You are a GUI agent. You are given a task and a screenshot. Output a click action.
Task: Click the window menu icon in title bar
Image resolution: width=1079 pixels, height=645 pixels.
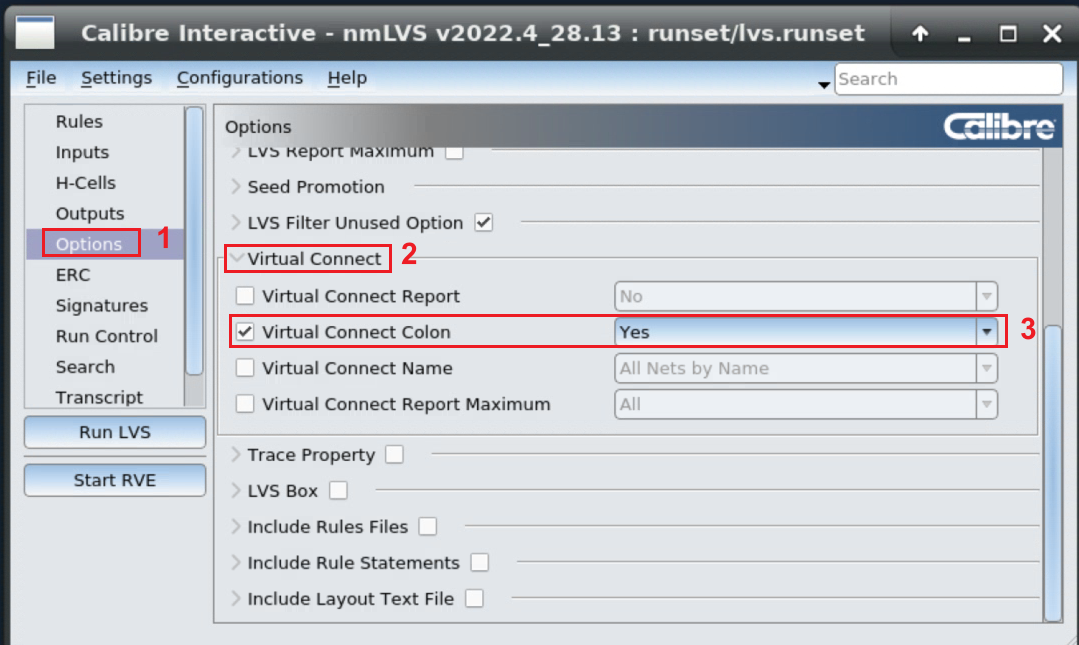(36, 33)
